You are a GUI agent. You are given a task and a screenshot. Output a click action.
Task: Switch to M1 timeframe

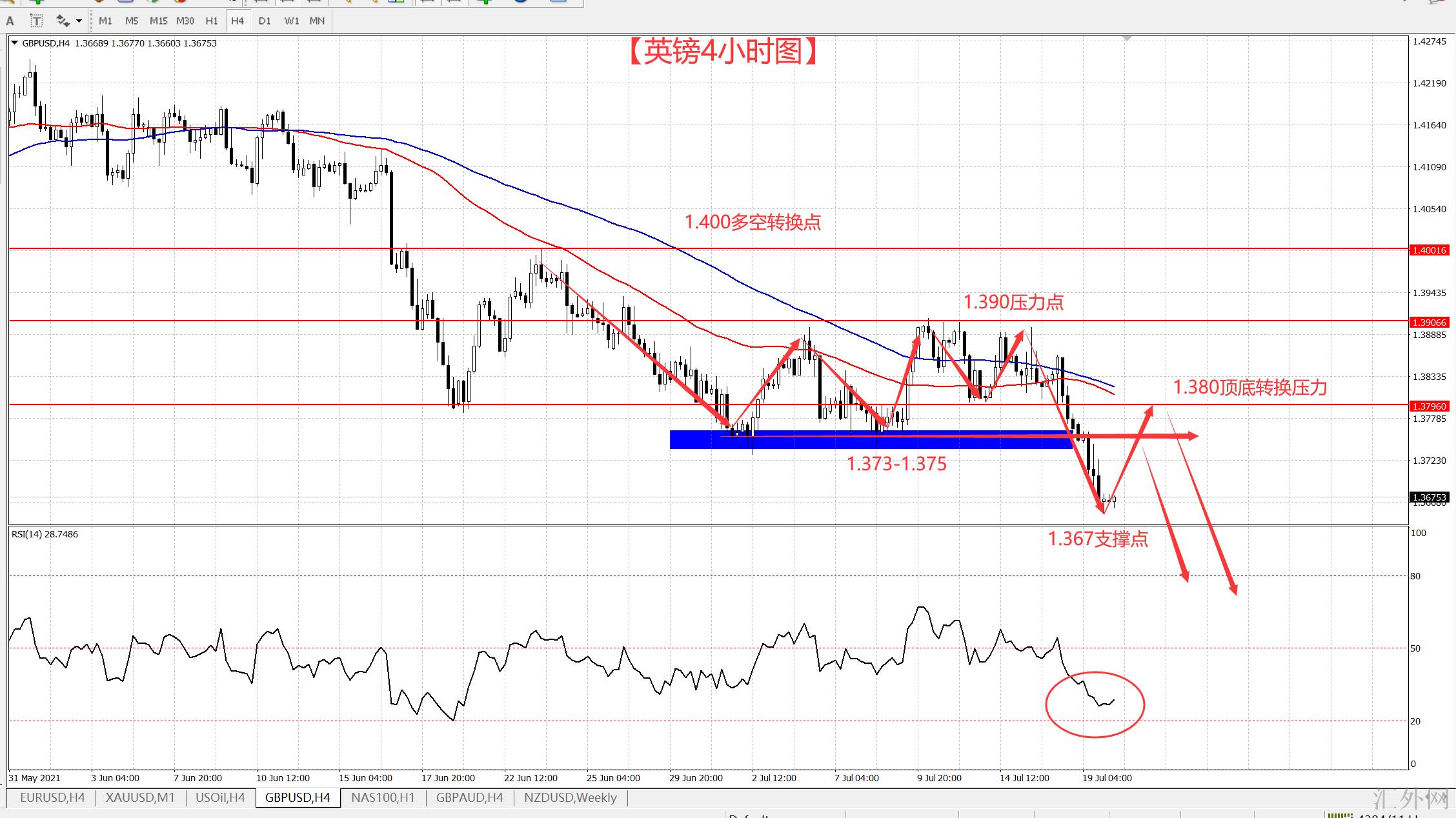pos(105,21)
